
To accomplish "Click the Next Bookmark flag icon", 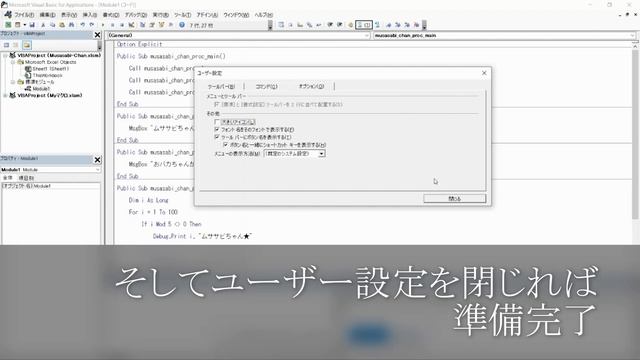I will [x=398, y=25].
